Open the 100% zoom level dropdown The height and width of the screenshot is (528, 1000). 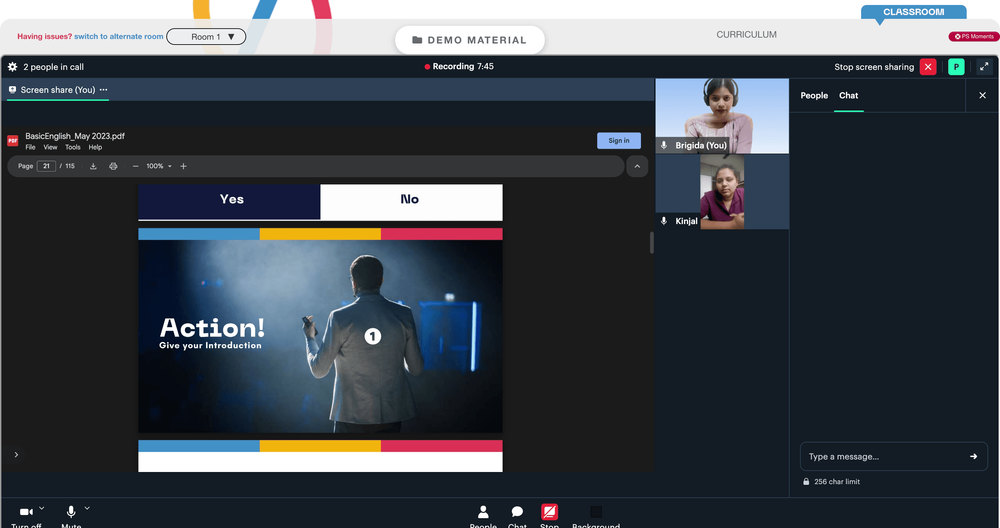[159, 166]
